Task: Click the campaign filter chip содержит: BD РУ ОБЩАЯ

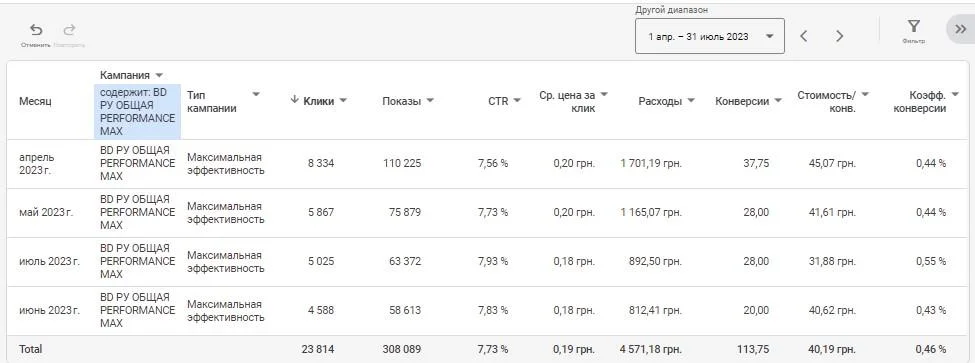Action: point(137,111)
